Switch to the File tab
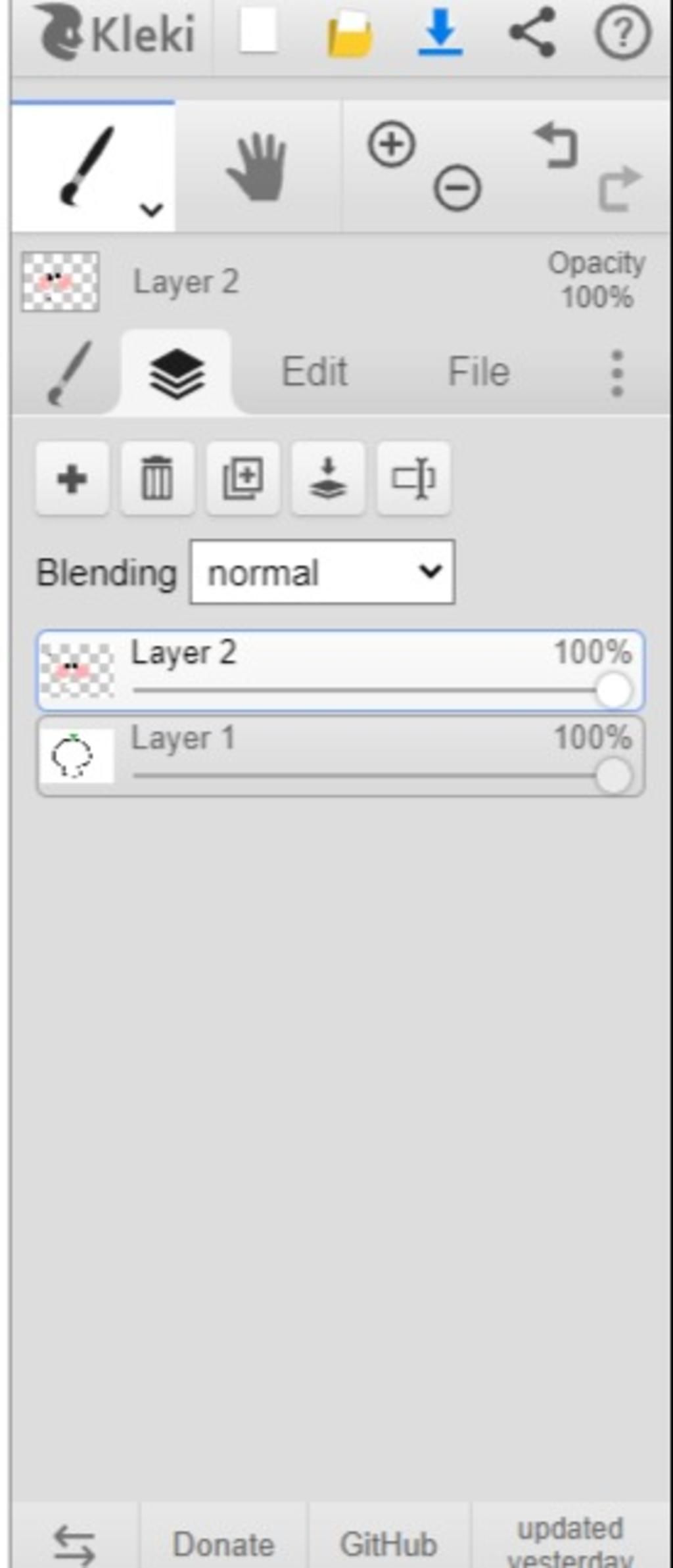This screenshot has width=673, height=1568. click(478, 371)
